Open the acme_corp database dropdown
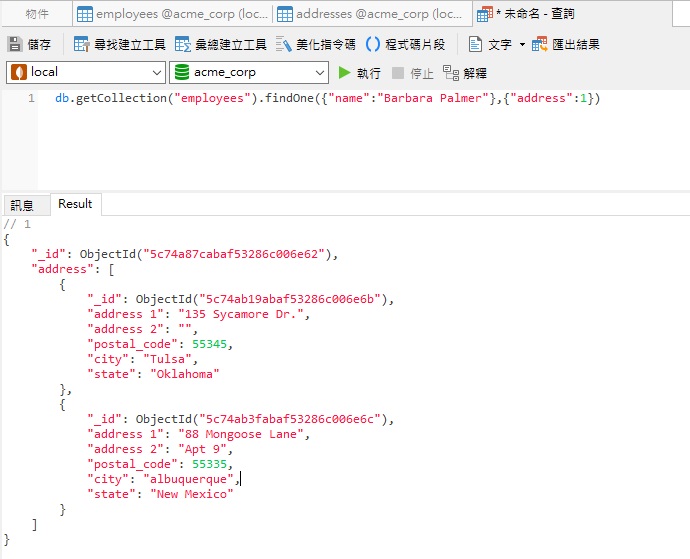Screen dimensions: 690x559 319,73
